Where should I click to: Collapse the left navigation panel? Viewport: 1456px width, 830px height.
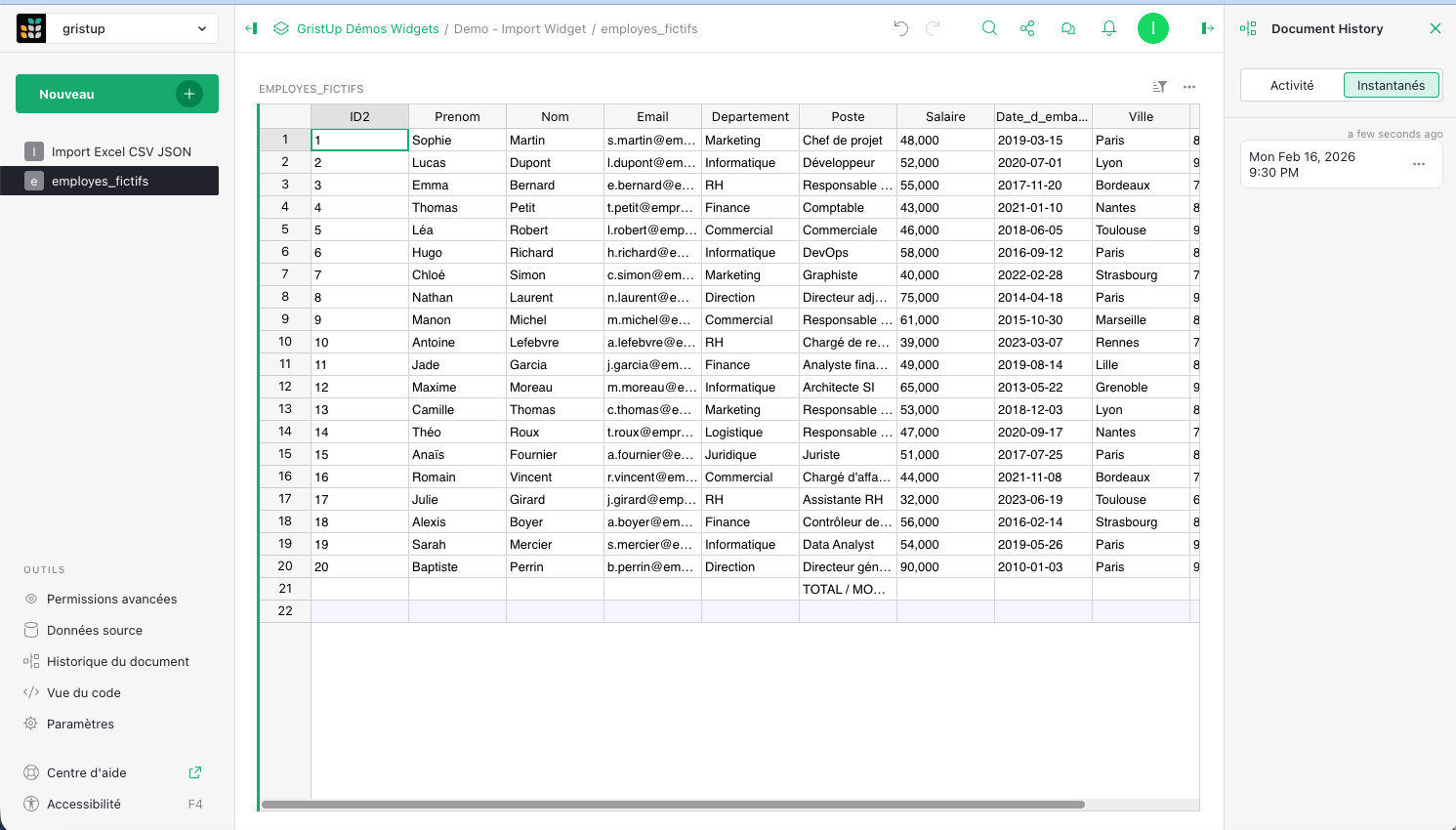coord(251,28)
